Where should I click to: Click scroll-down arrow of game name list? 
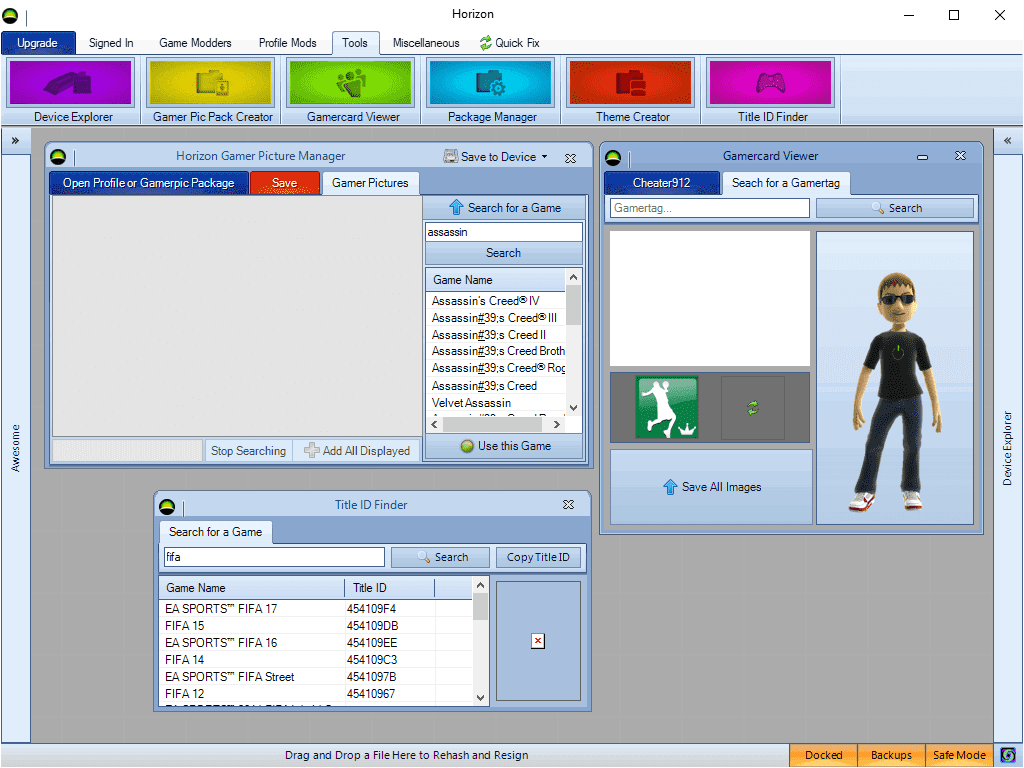(573, 408)
